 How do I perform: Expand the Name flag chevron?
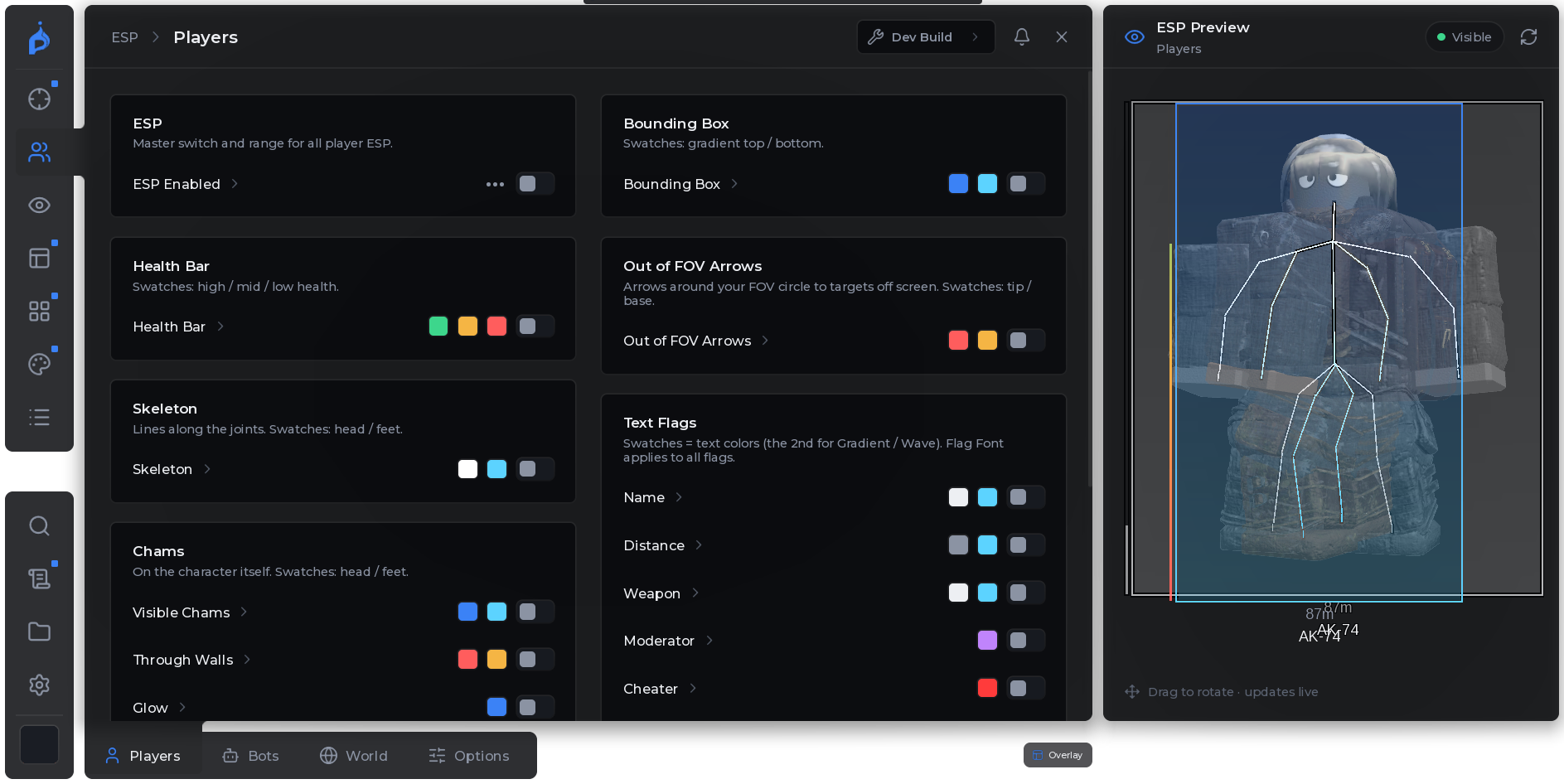(x=679, y=497)
